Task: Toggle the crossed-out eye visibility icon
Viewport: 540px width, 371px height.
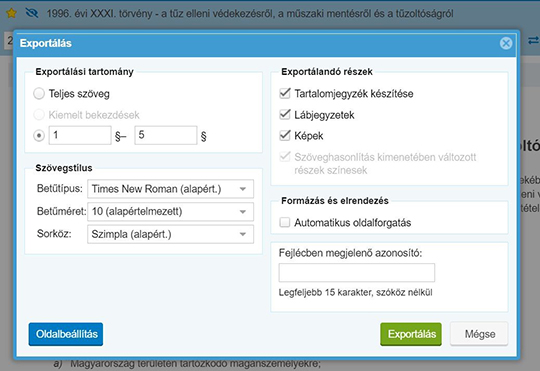Action: 32,13
